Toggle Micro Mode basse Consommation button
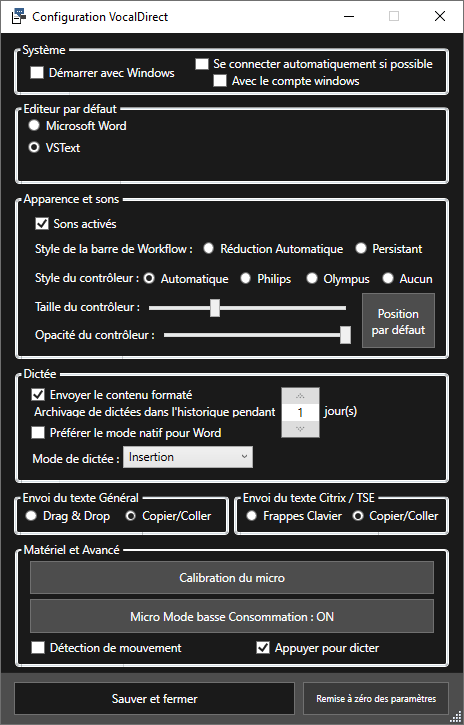The width and height of the screenshot is (464, 725). pos(232,616)
